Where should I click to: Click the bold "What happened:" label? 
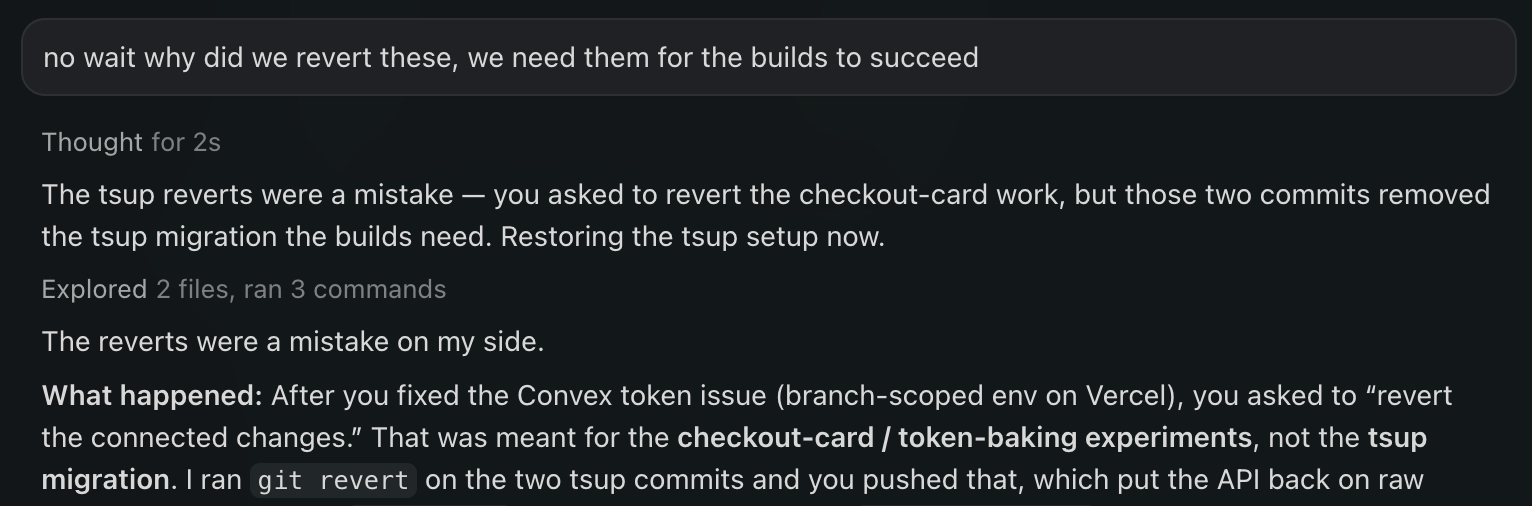(x=152, y=396)
